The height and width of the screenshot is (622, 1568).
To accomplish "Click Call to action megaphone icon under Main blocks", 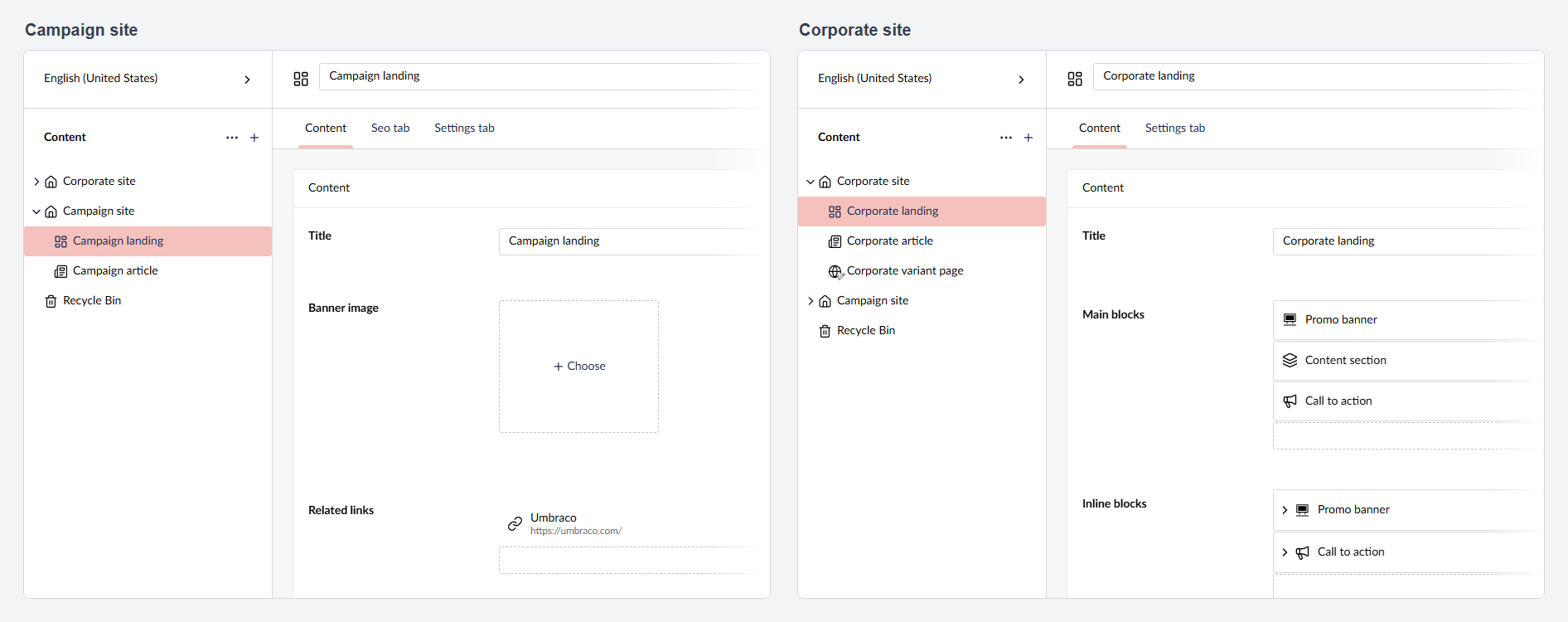I will coord(1290,401).
